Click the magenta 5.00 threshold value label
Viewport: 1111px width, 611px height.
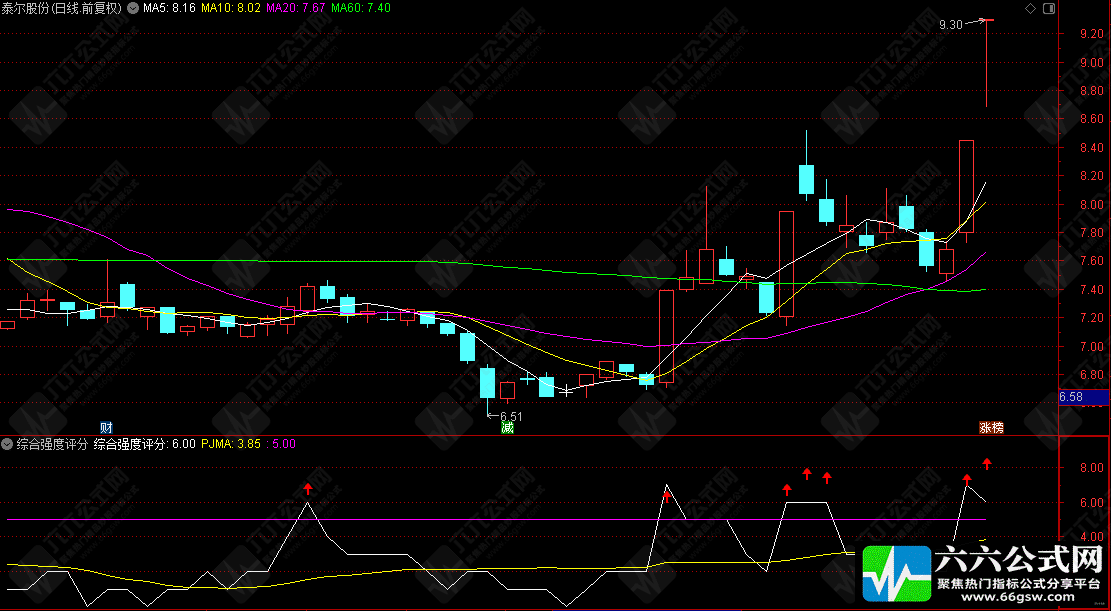point(281,444)
